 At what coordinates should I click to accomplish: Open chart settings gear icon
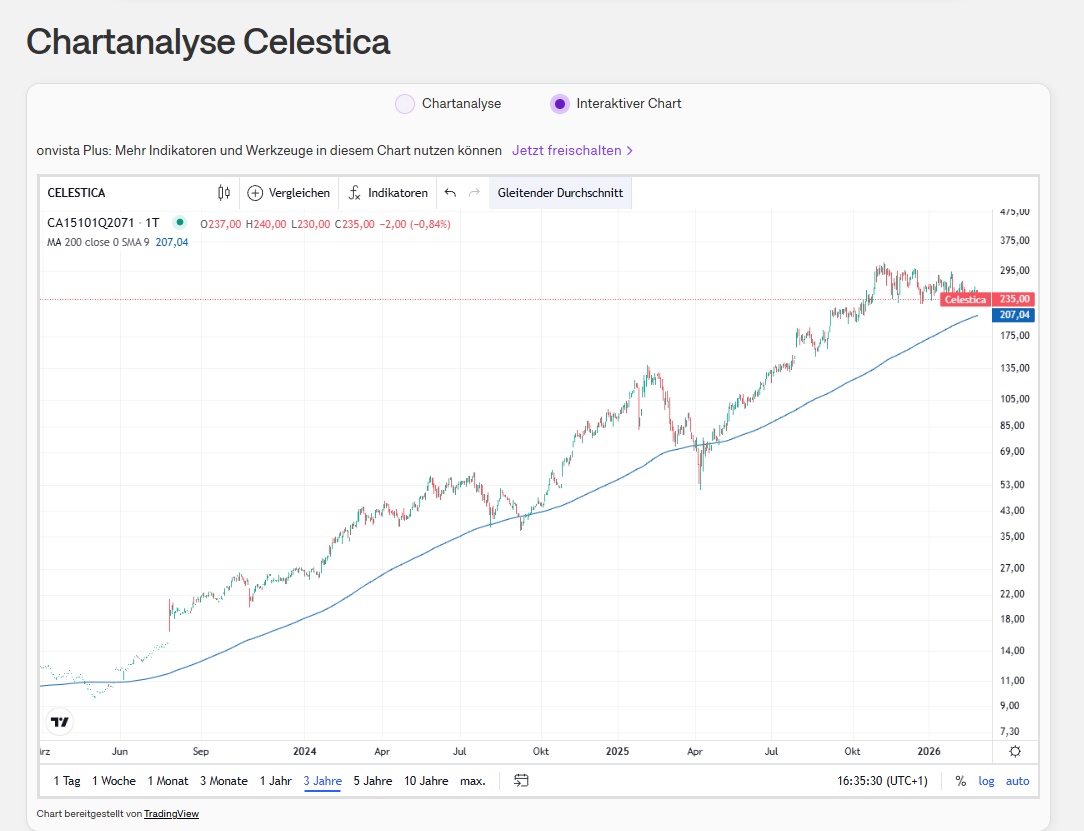click(x=1016, y=752)
